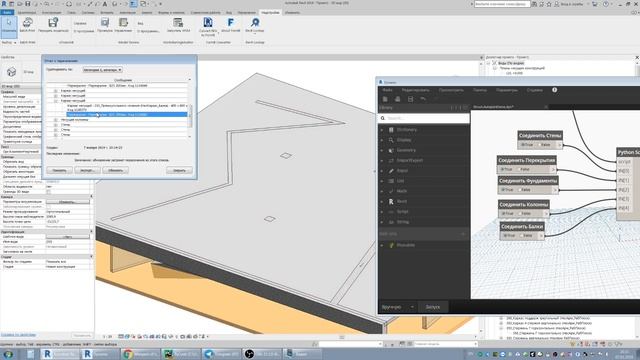This screenshot has width=640, height=360.
Task: Click the Закрыть button in warnings dialog
Action: click(x=179, y=170)
